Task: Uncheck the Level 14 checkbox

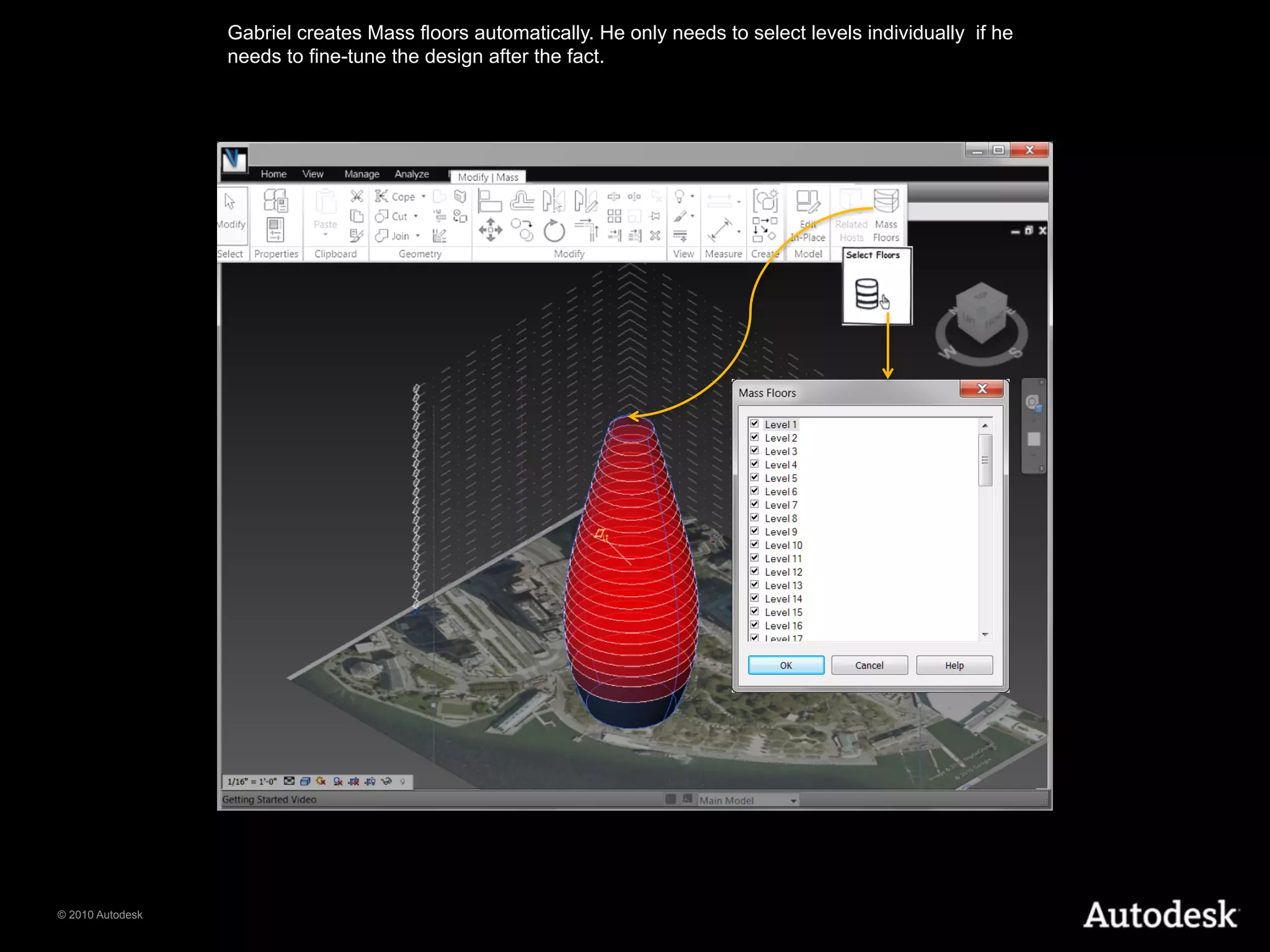Action: [x=755, y=598]
